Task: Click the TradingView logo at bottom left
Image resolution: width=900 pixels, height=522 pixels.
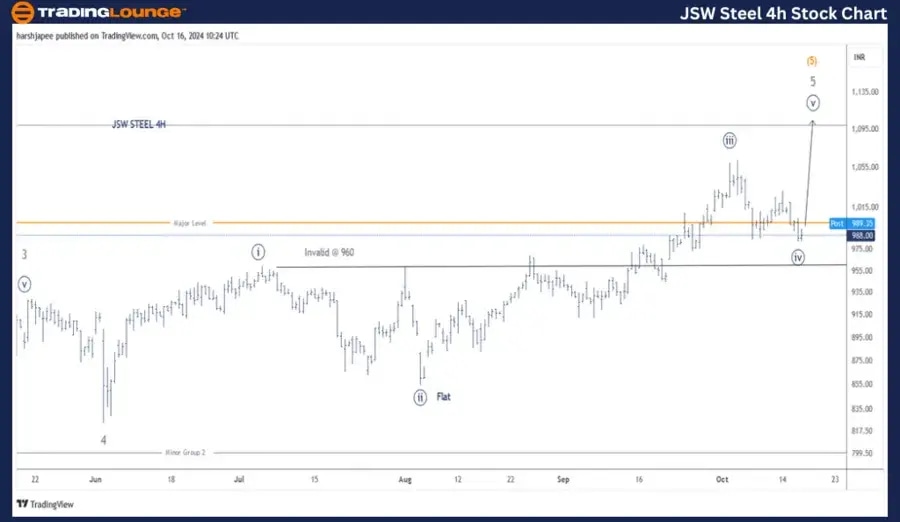Action: point(45,504)
